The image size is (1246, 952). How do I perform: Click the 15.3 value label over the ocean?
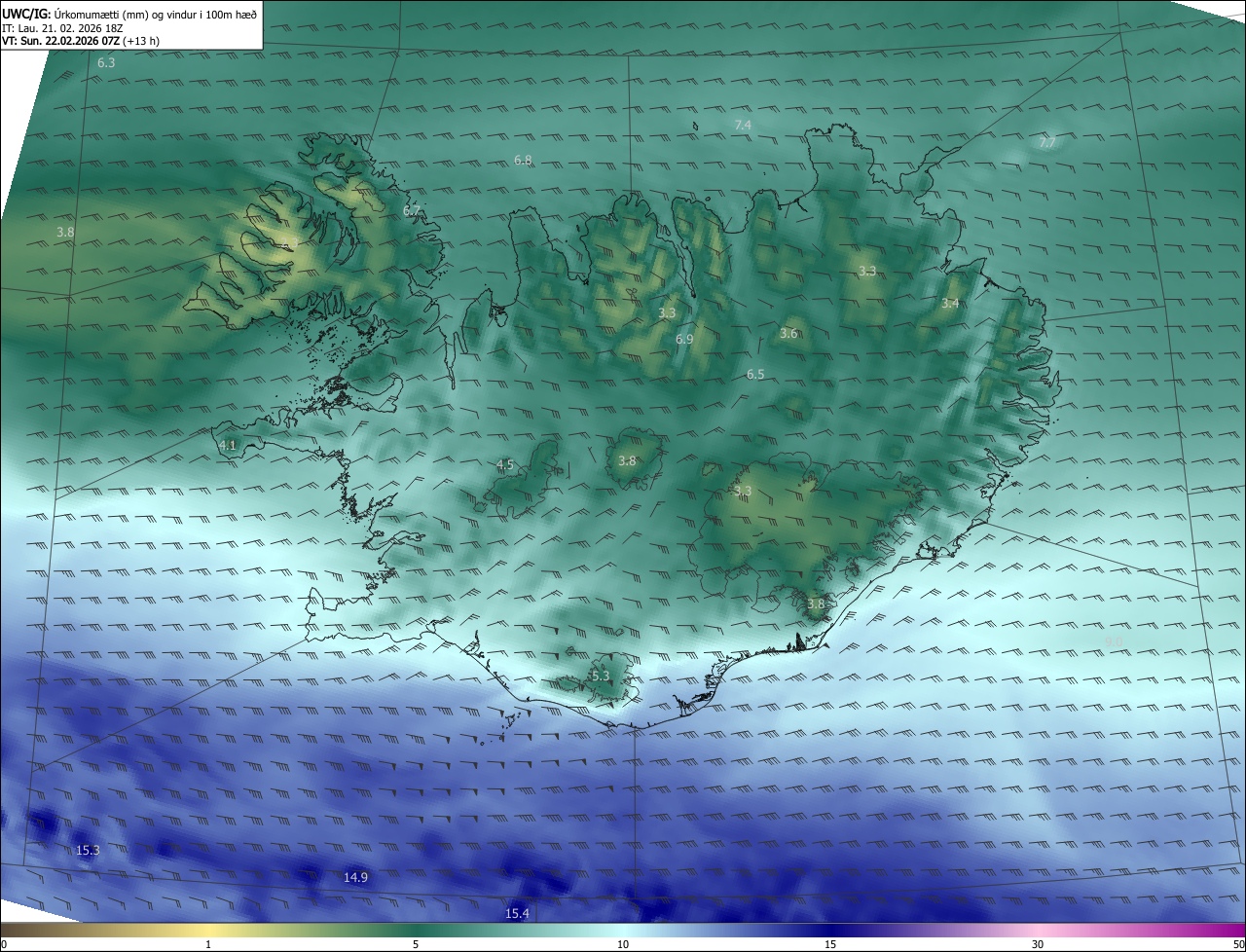point(88,851)
